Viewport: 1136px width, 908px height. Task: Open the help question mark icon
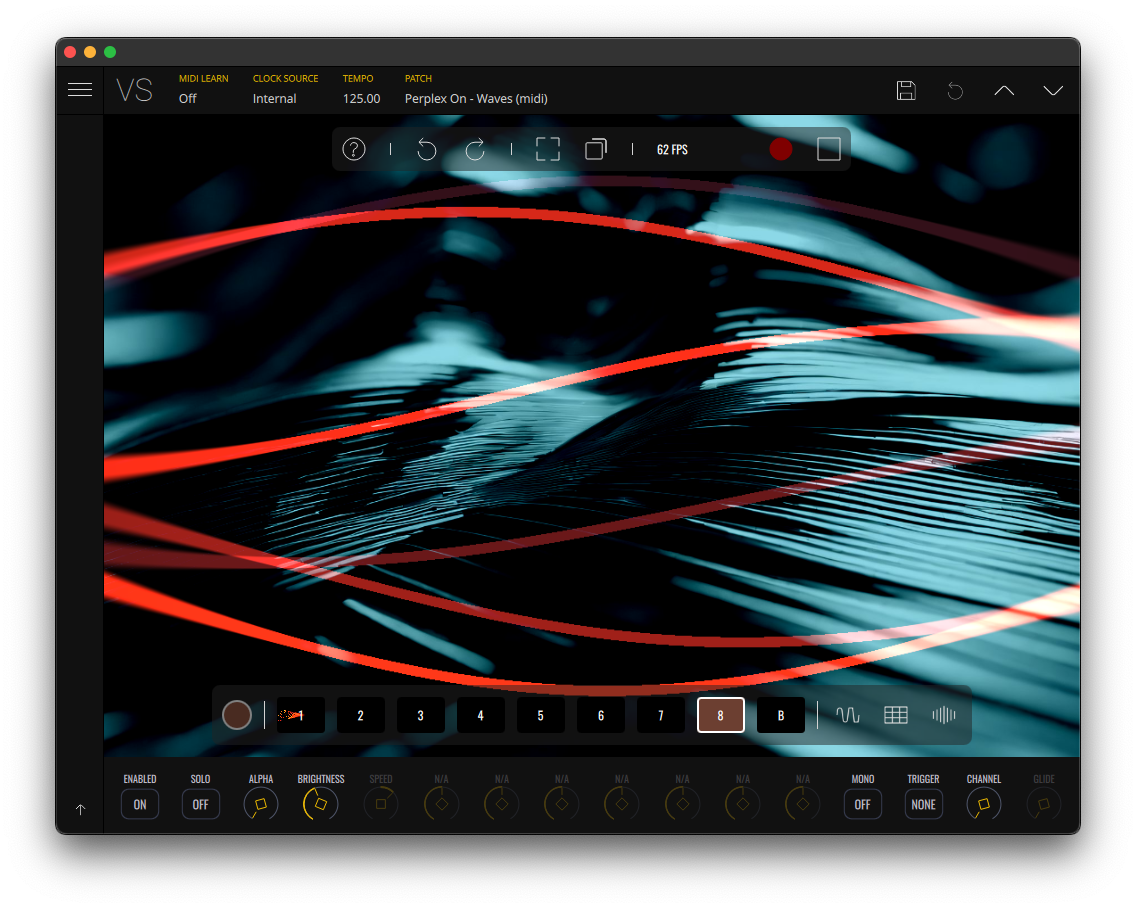click(x=354, y=149)
